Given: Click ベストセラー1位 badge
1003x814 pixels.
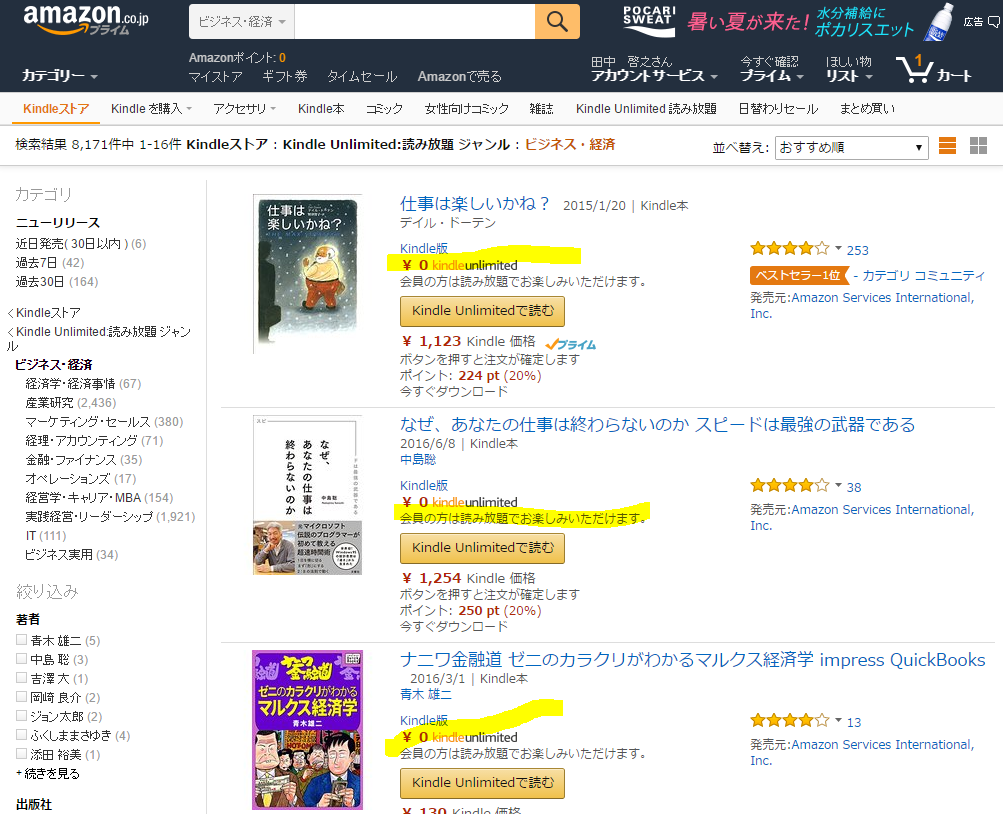Looking at the screenshot, I should [x=798, y=276].
